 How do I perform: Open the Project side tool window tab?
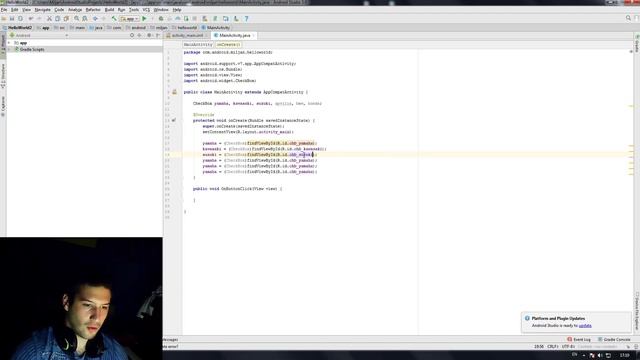(3, 44)
